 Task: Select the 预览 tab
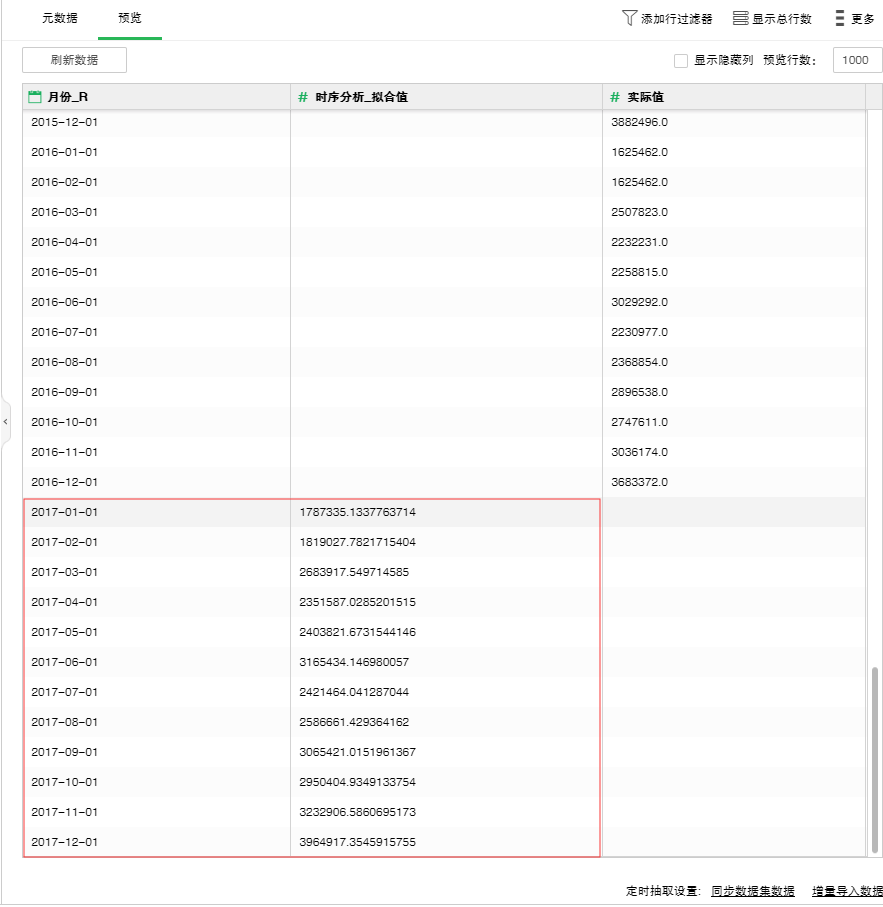[129, 18]
